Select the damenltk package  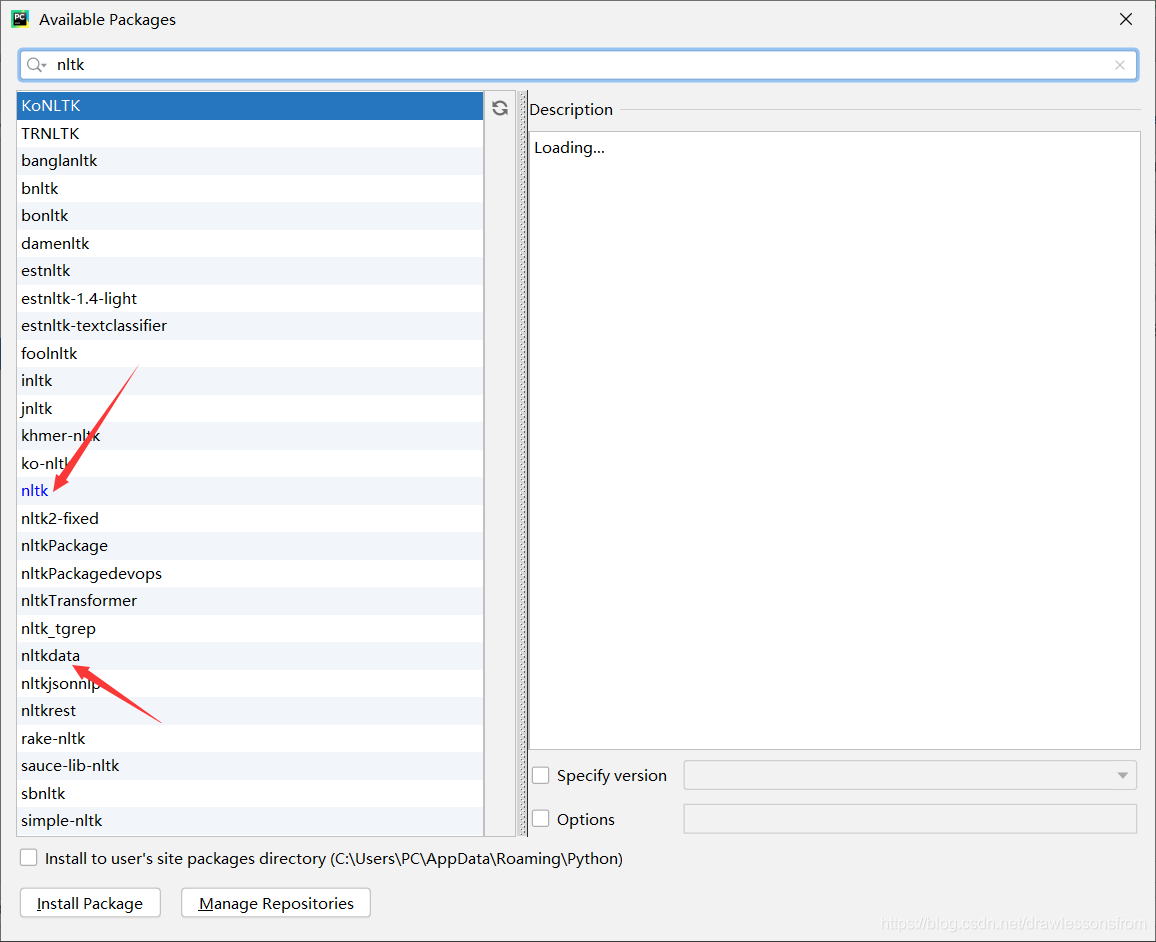250,243
